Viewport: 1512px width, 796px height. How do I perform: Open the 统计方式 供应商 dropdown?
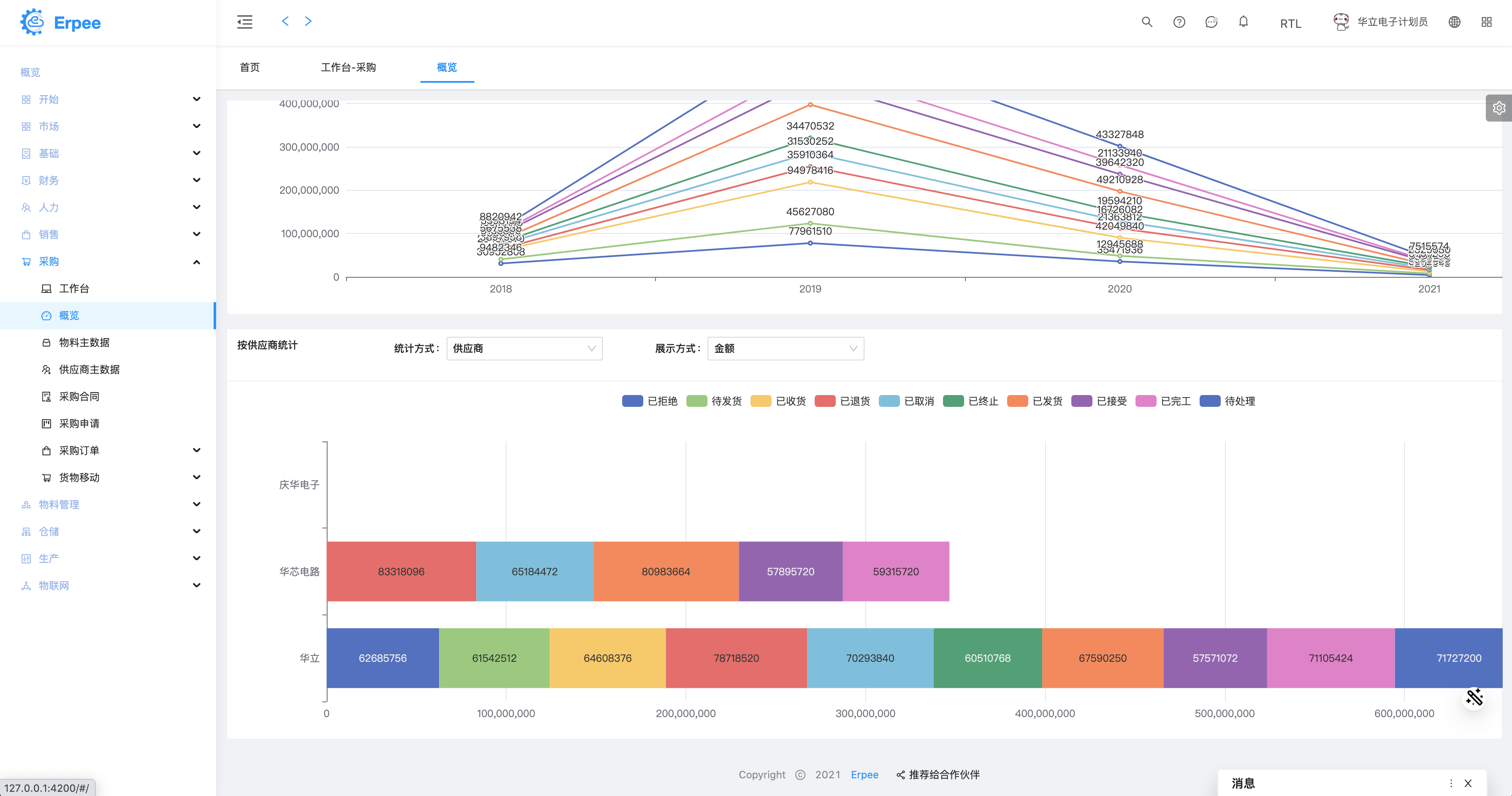coord(524,349)
